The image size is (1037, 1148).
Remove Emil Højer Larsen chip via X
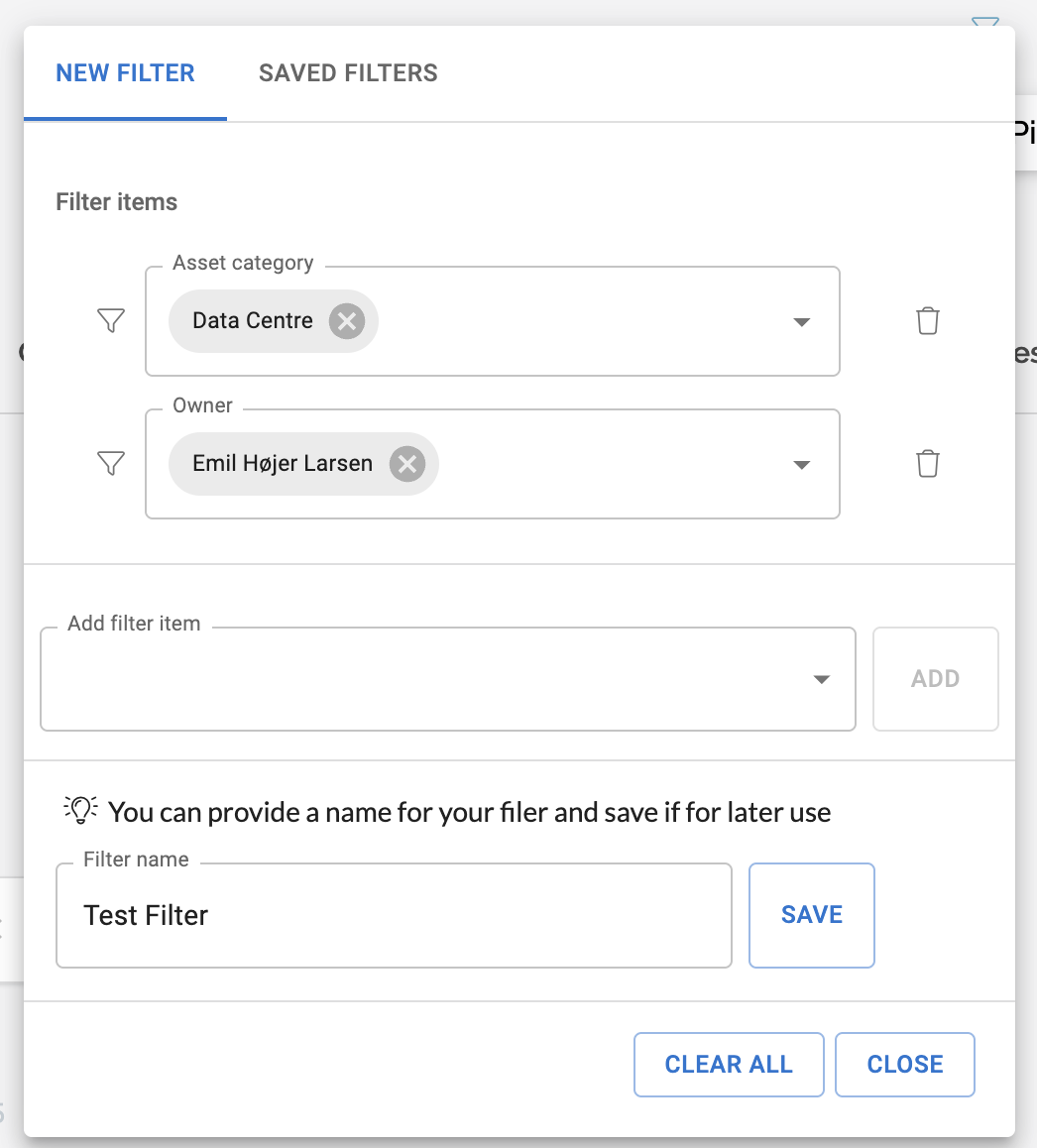click(406, 464)
